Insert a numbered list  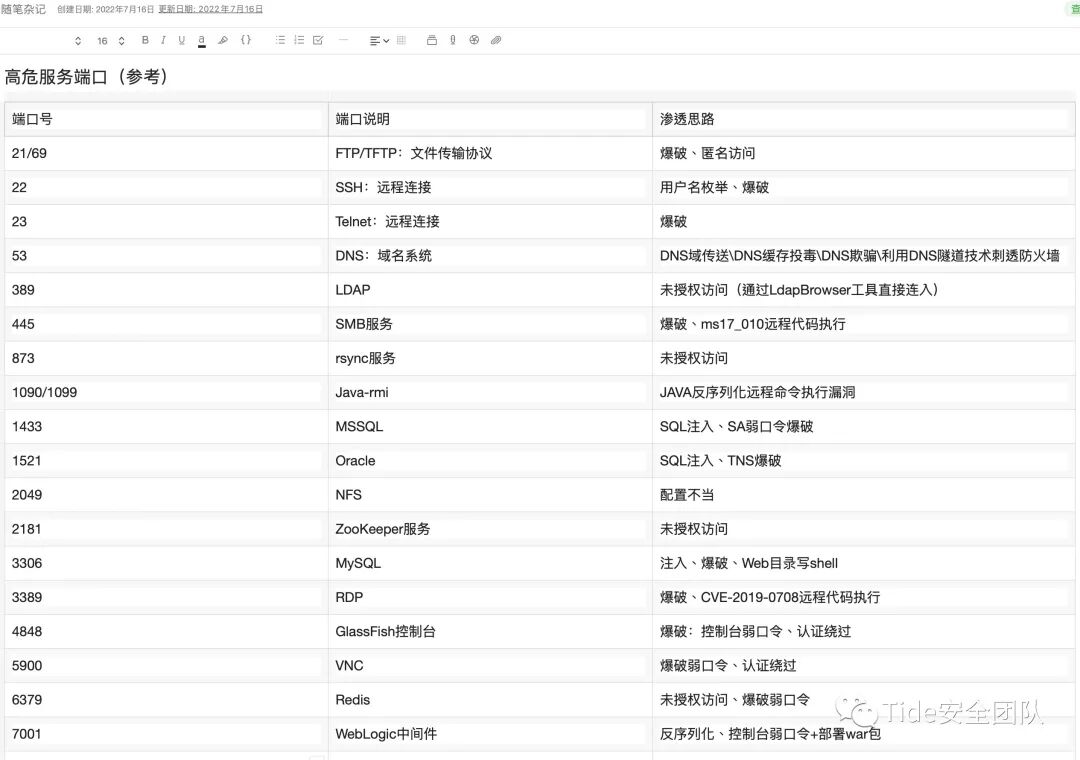coord(299,40)
